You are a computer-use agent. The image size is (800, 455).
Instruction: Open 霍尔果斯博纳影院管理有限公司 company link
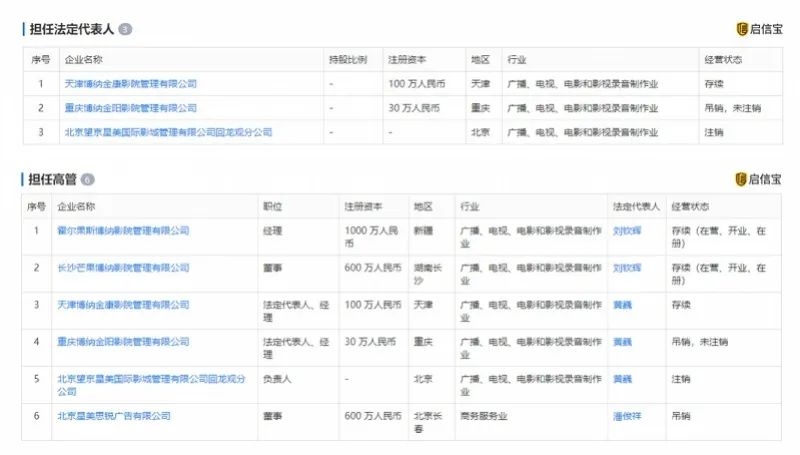click(x=123, y=230)
